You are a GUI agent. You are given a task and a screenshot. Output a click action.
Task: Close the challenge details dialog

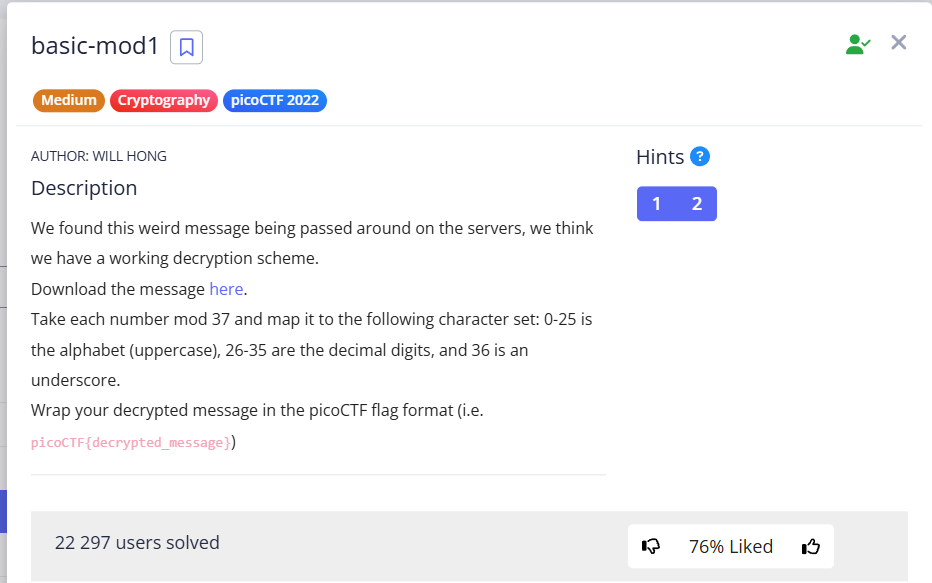(899, 42)
